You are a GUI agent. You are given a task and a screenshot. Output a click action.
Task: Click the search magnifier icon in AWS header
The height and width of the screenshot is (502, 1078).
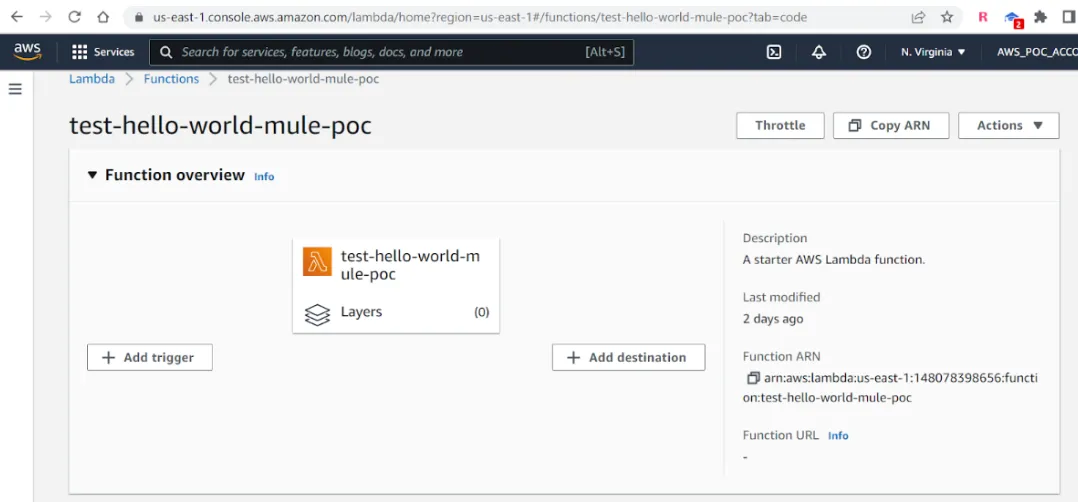click(165, 52)
